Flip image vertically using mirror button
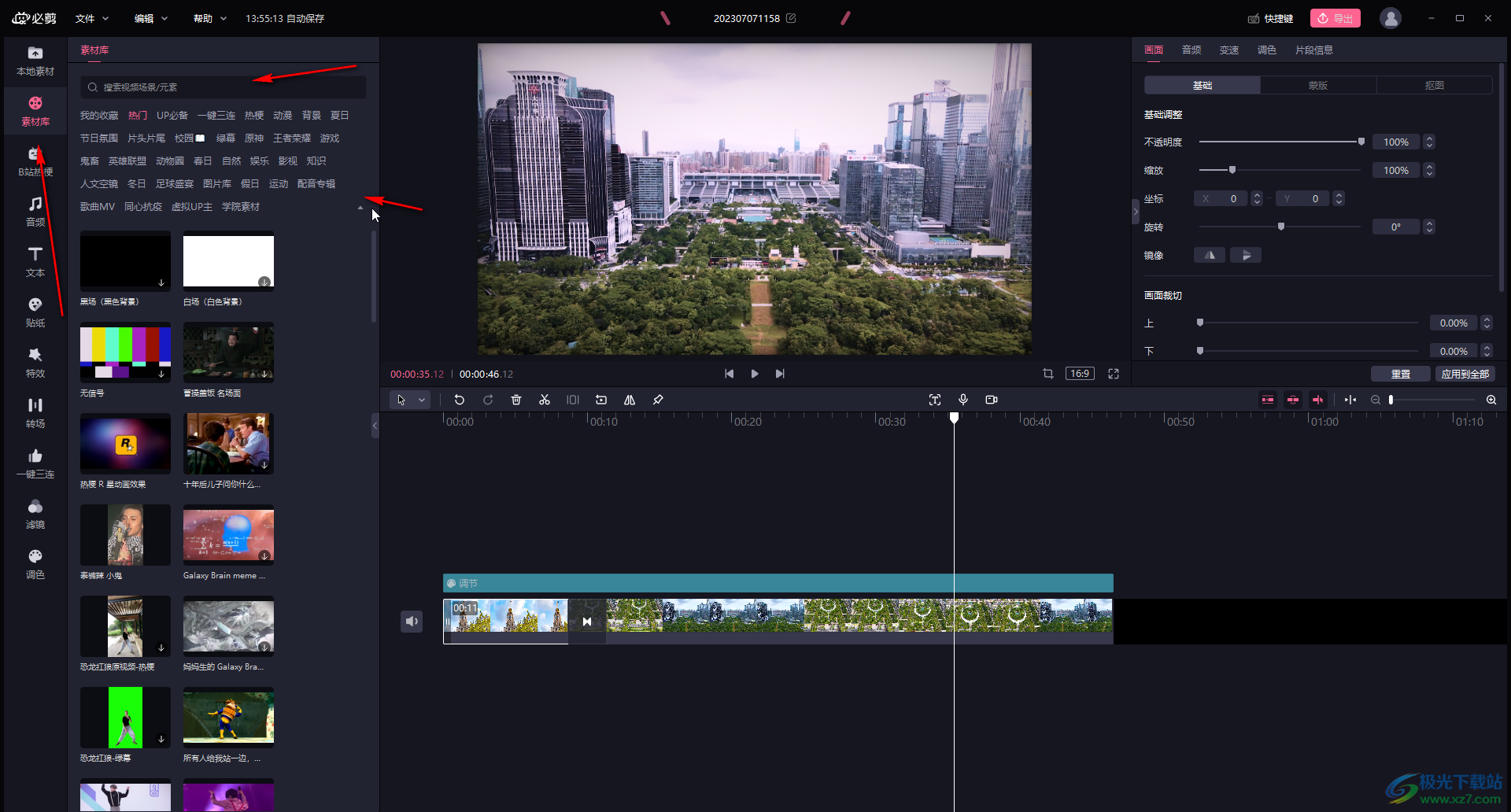This screenshot has width=1511, height=812. tap(1246, 255)
